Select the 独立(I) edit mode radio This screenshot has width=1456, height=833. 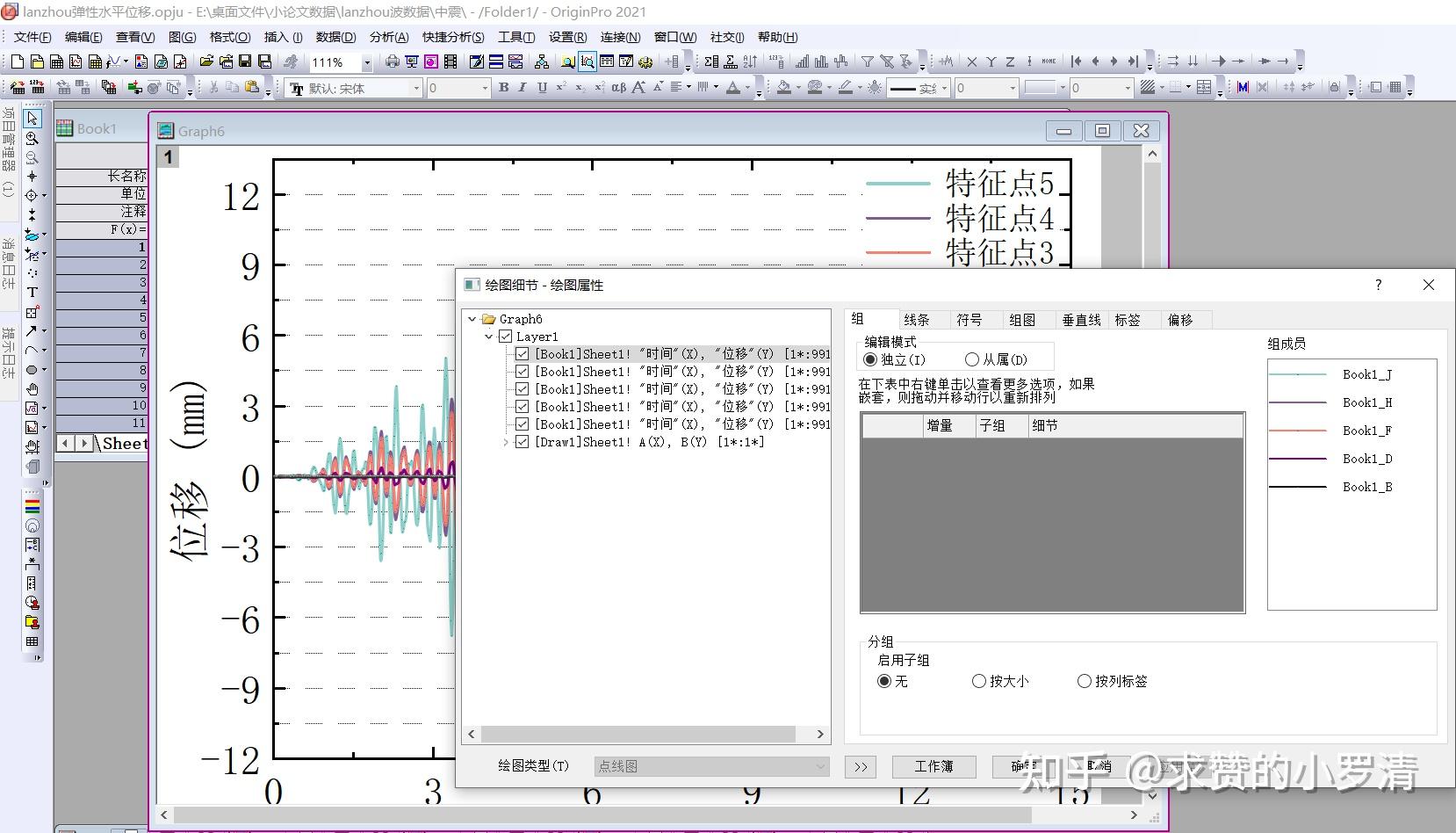tap(870, 359)
